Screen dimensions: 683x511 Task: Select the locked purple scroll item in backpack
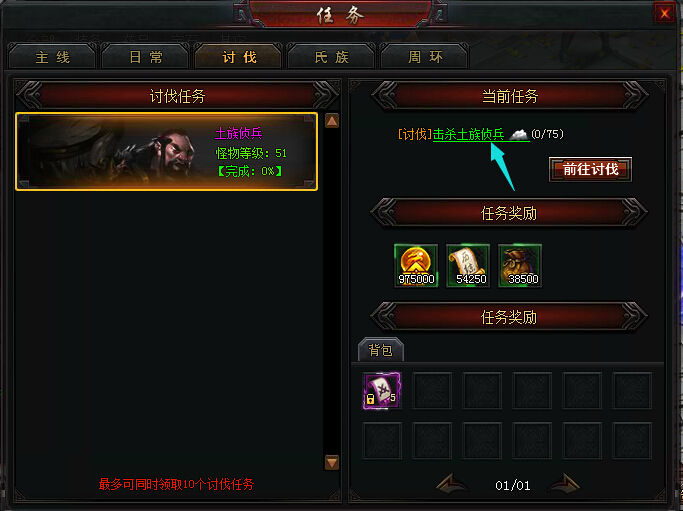[x=382, y=390]
